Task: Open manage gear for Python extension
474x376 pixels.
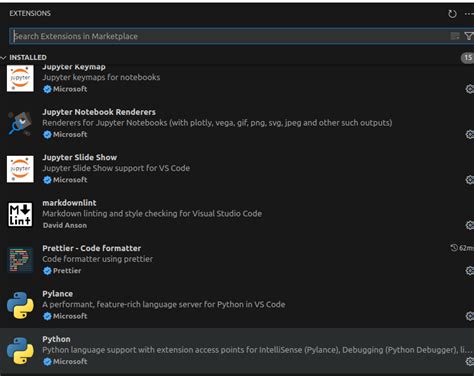Action: [x=470, y=361]
